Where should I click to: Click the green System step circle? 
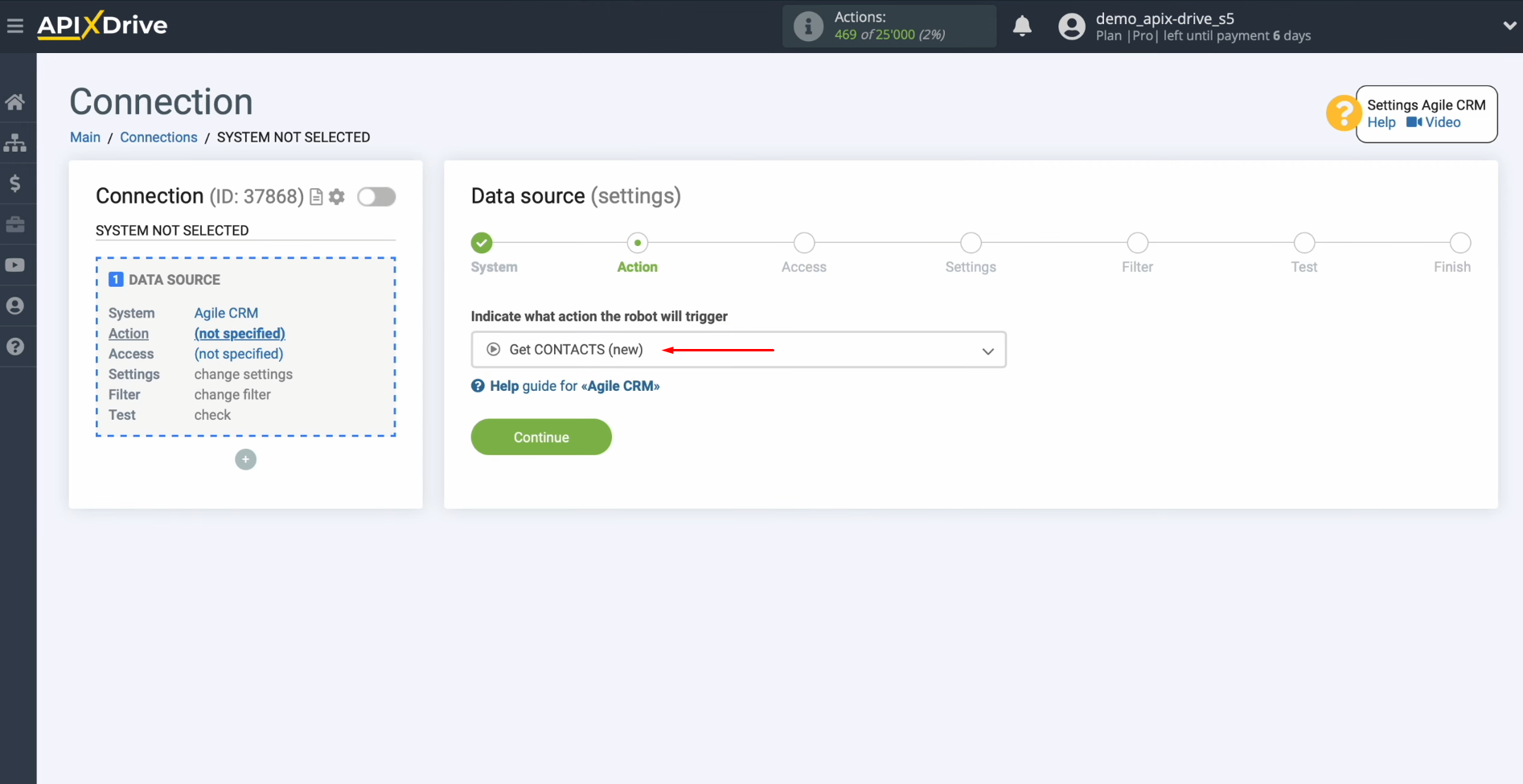pyautogui.click(x=481, y=242)
